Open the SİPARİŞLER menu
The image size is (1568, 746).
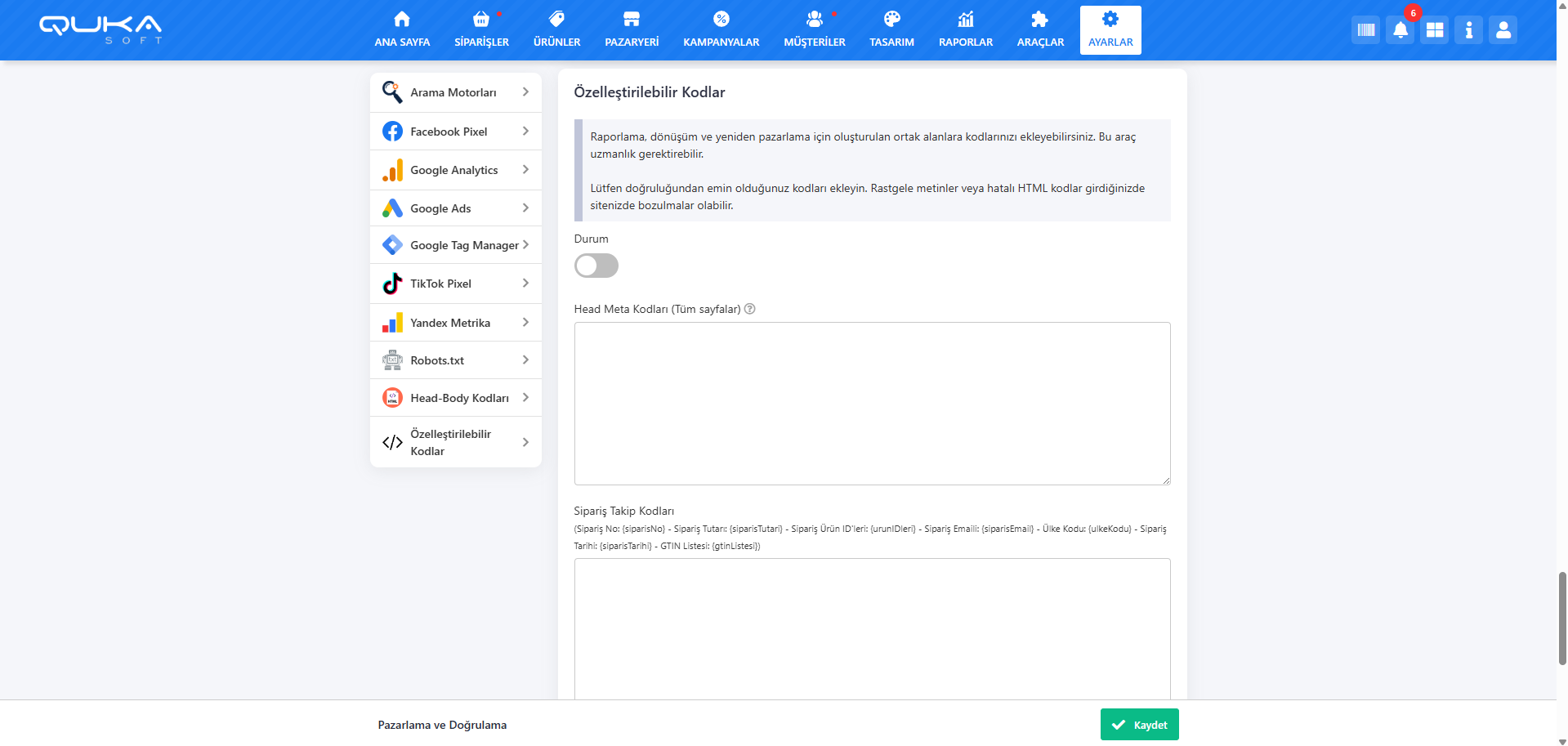(x=481, y=30)
